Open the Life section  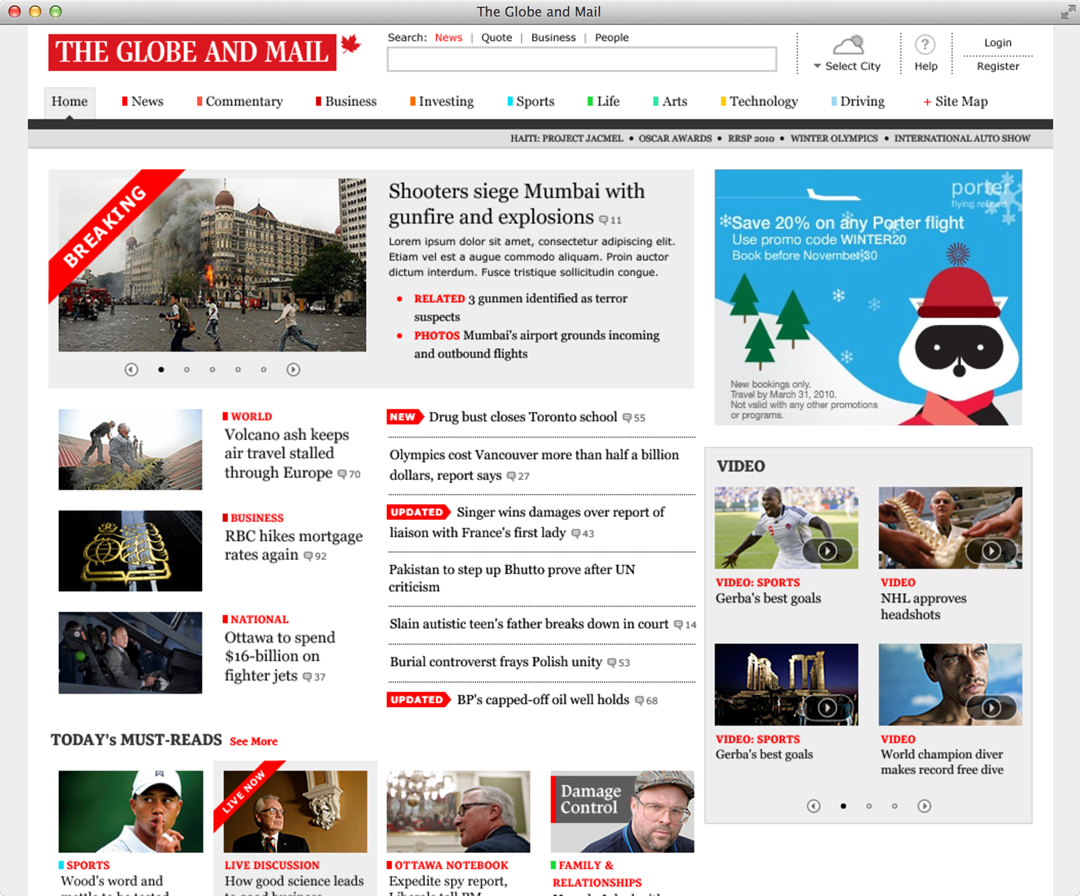click(603, 102)
